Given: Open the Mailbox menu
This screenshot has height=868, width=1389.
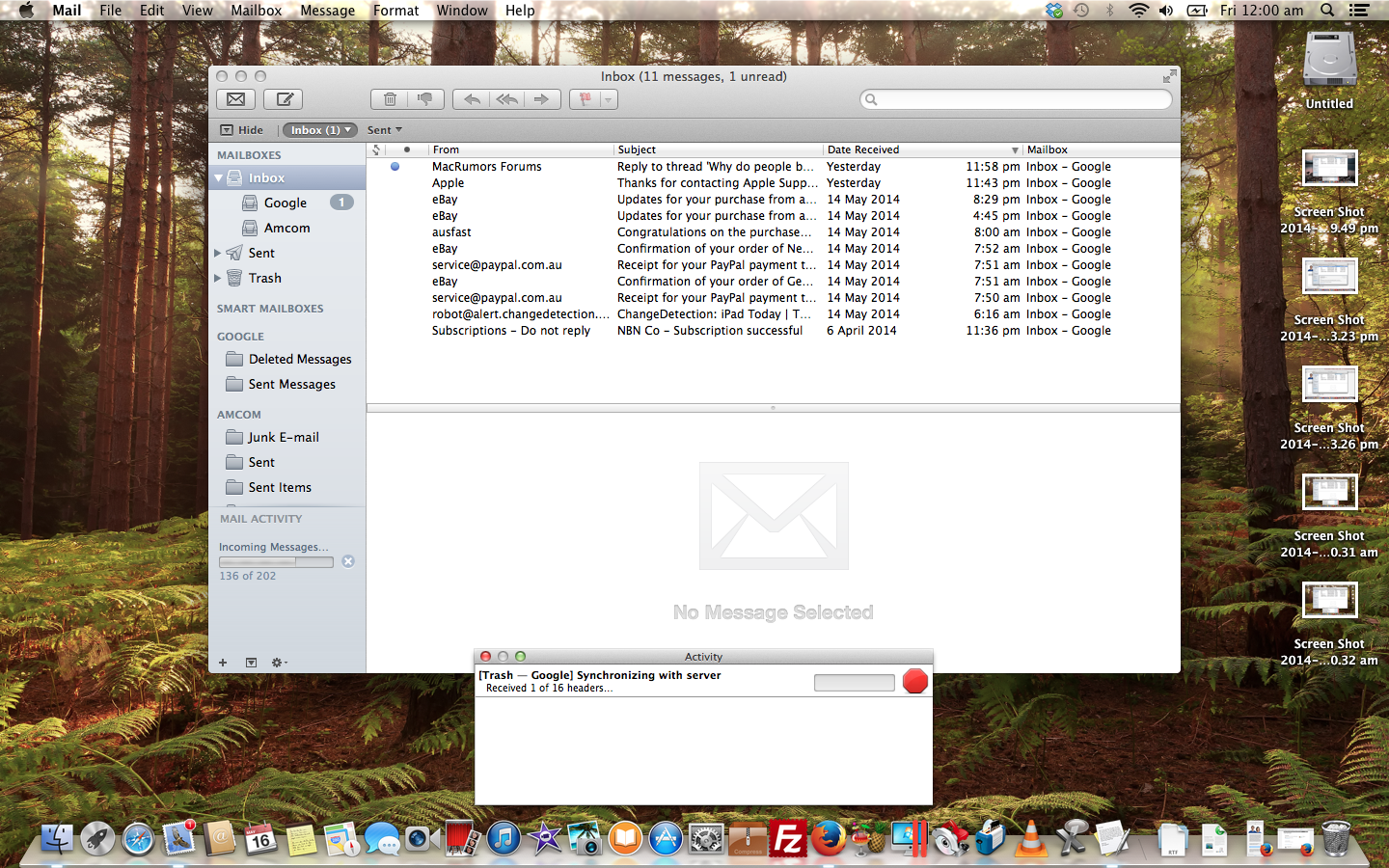Looking at the screenshot, I should (256, 11).
